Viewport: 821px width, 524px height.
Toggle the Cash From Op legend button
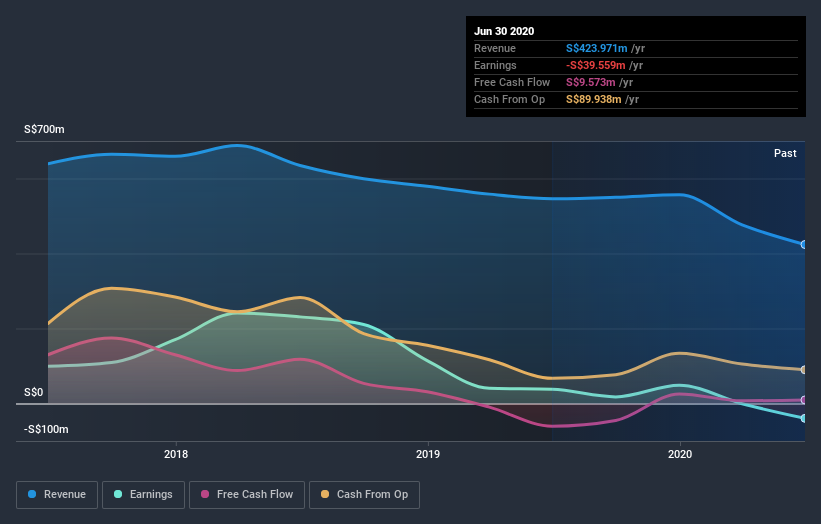point(364,495)
